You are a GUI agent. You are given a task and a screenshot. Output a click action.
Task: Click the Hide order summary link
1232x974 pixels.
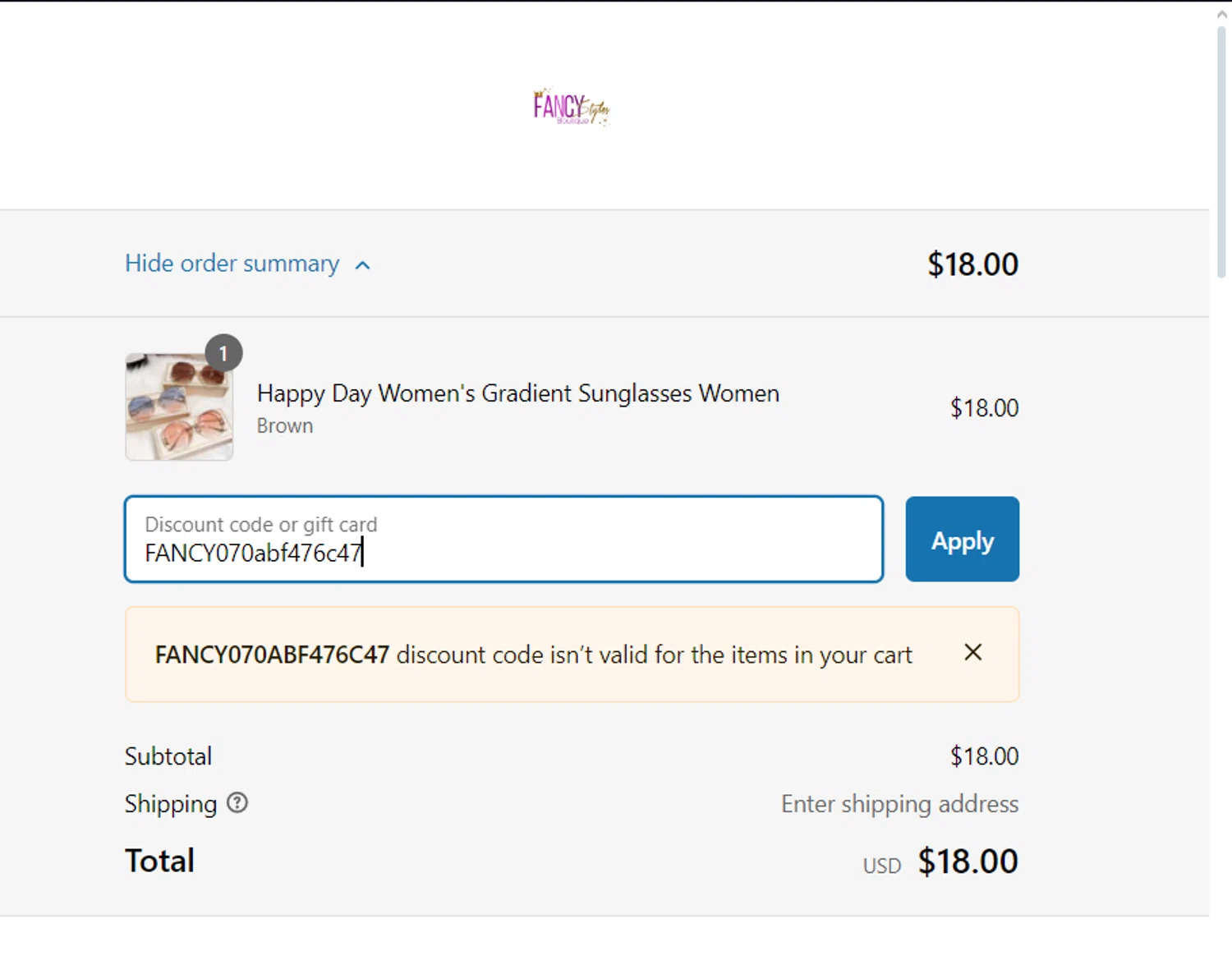pos(232,264)
